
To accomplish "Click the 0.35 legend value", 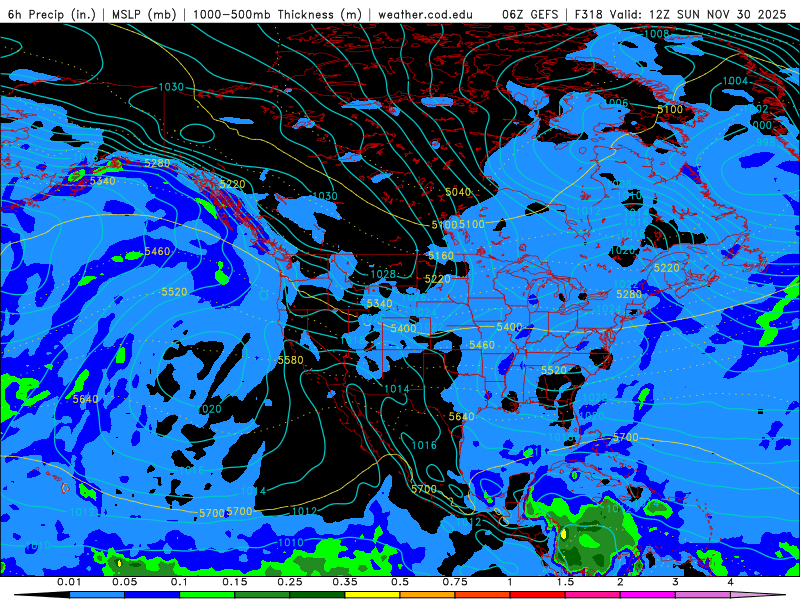I will pos(345,582).
